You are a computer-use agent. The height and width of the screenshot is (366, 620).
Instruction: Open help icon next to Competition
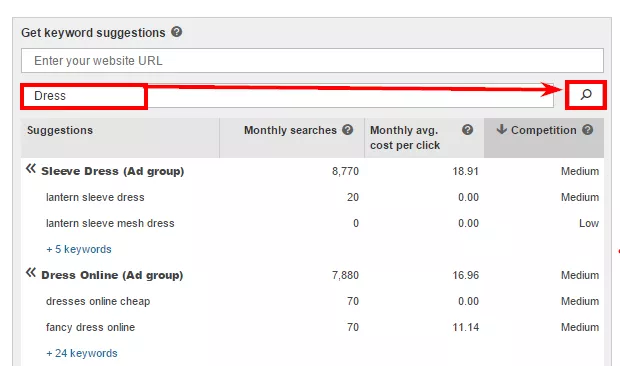click(x=588, y=130)
